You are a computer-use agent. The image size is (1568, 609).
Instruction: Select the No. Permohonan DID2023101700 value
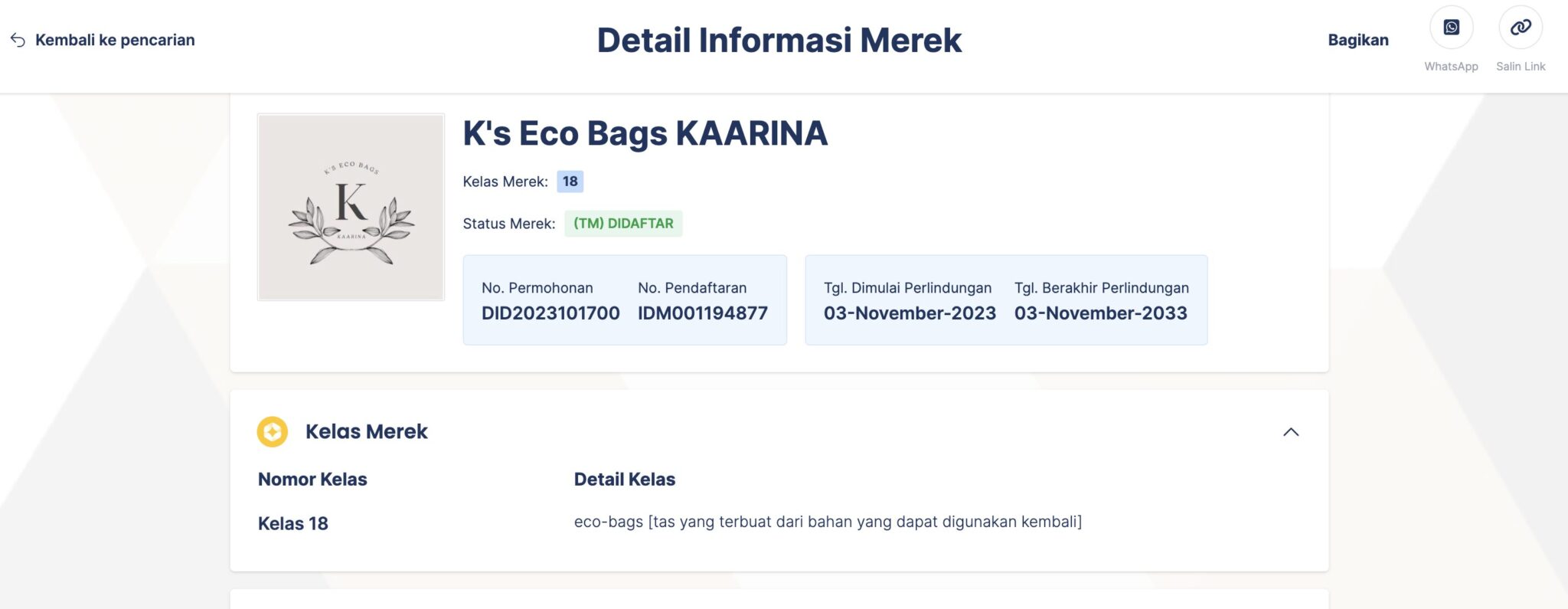coord(550,313)
